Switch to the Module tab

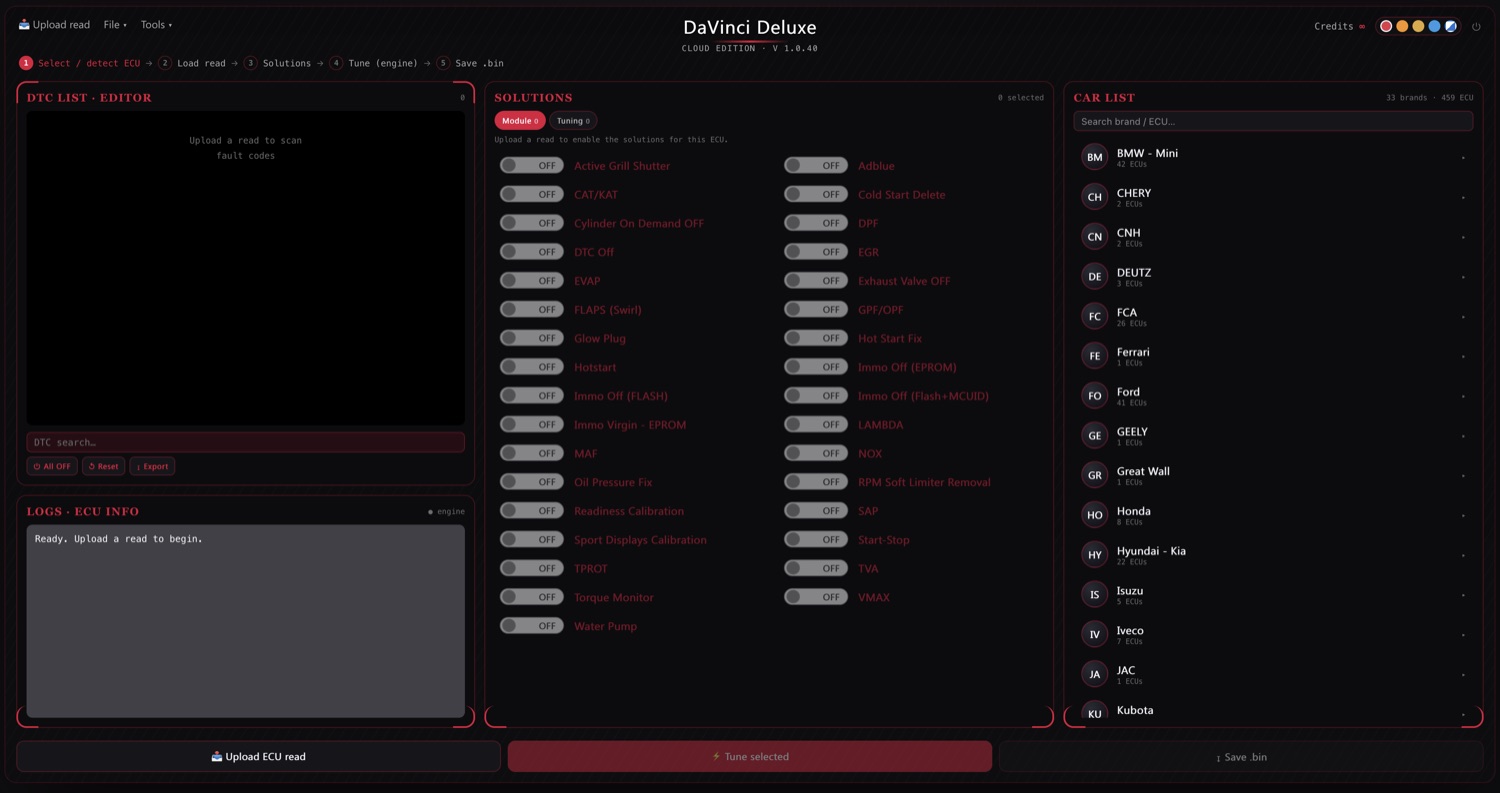coord(520,121)
